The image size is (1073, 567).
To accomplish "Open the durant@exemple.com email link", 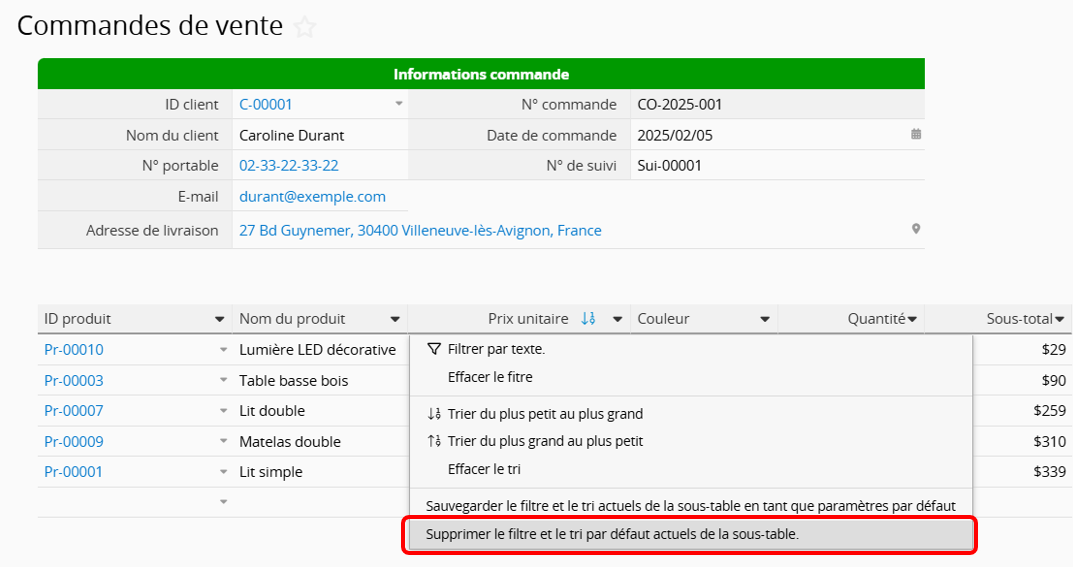I will coord(312,197).
